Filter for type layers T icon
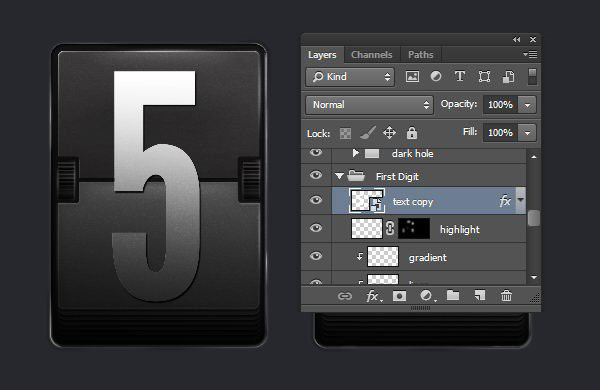Screen dimensions: 600x390 [x=460, y=77]
